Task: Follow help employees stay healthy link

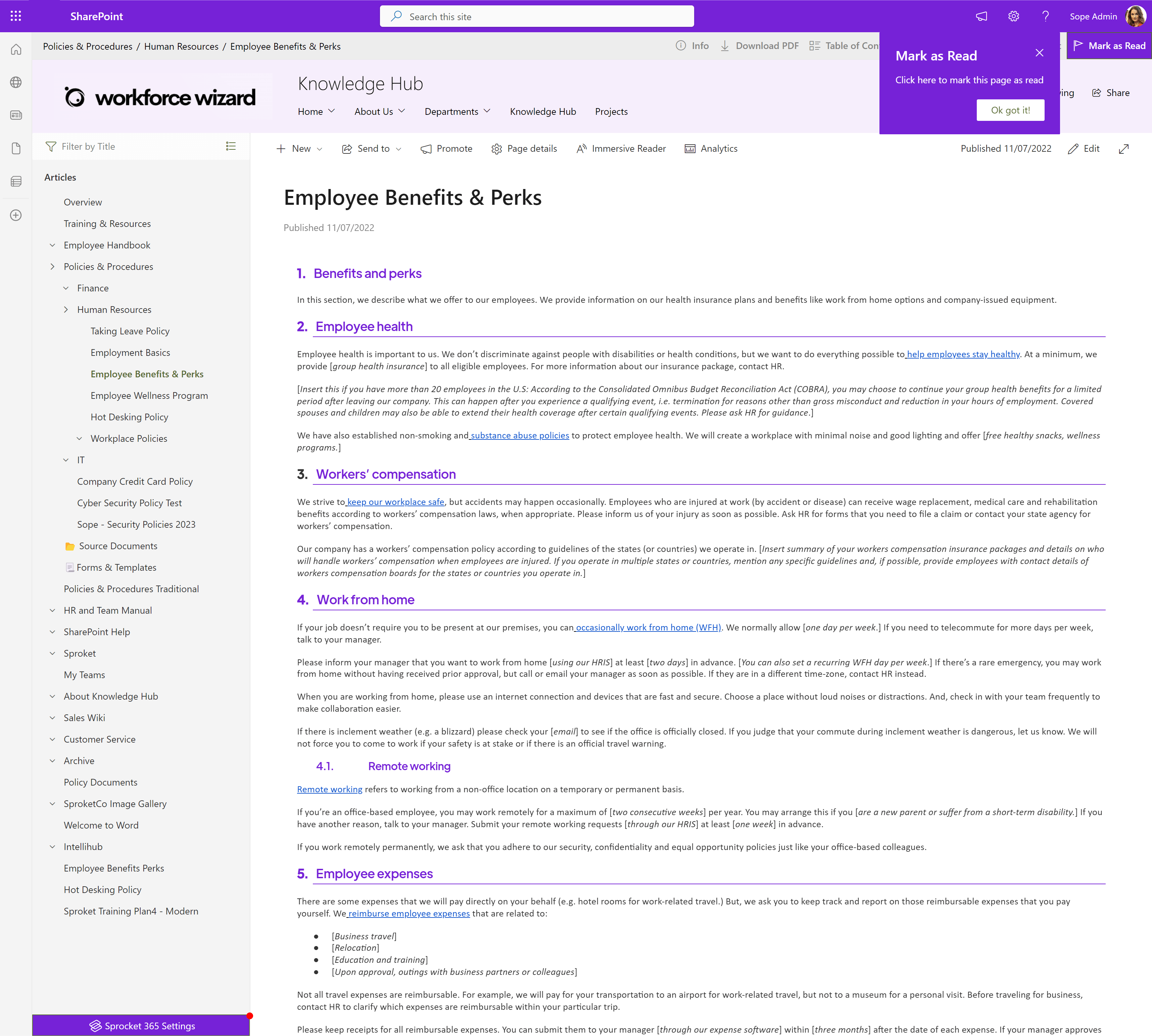Action: (x=962, y=354)
